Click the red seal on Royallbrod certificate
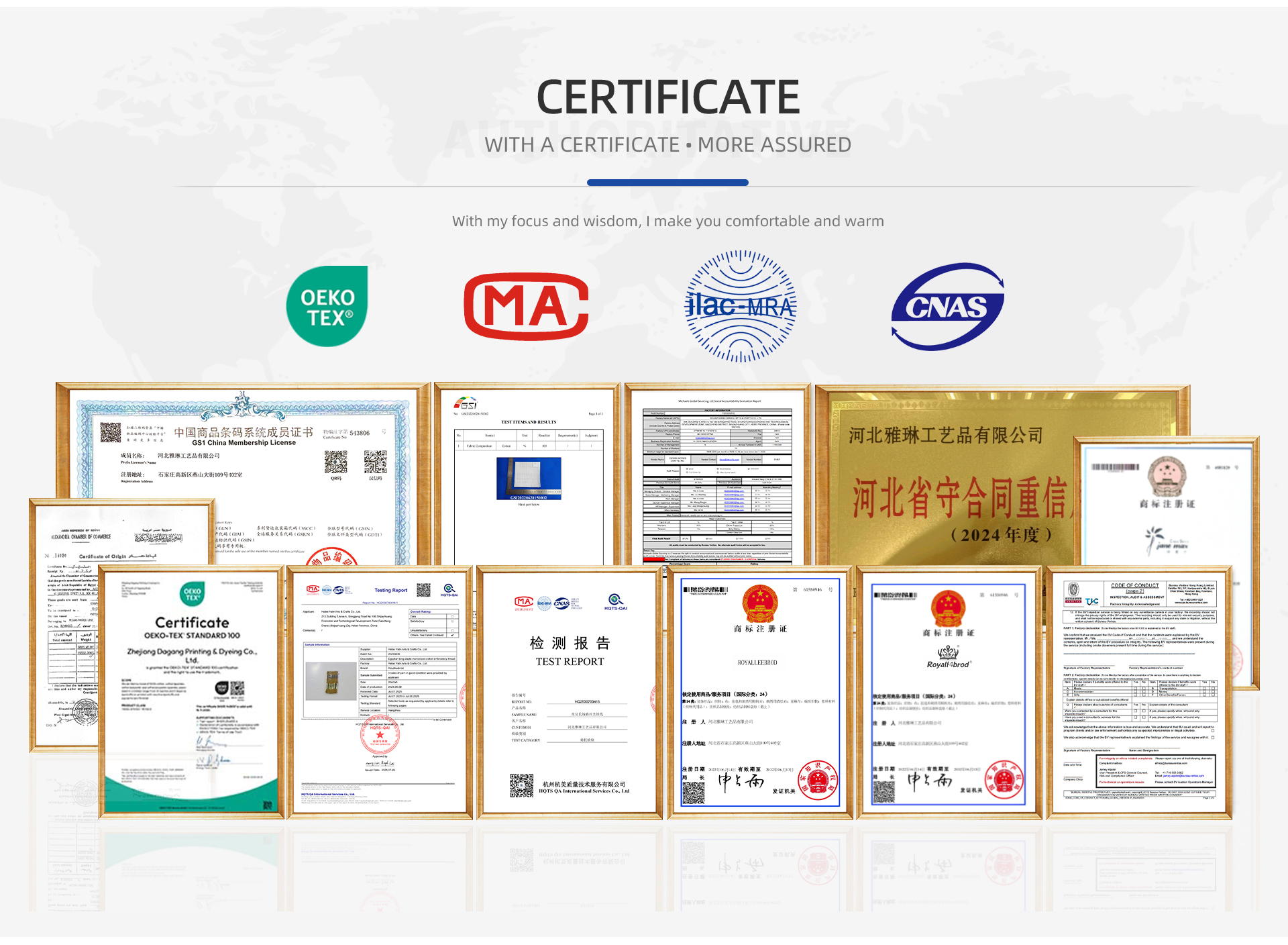Screen dimensions: 1288x945 pyautogui.click(x=1004, y=781)
